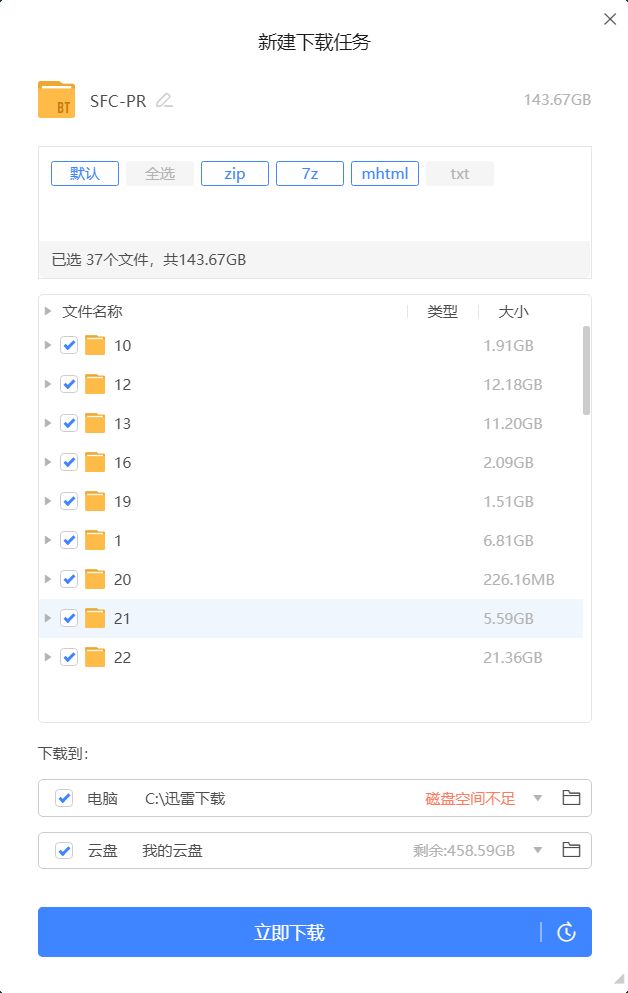Expand folder 22 tree arrow
The width and height of the screenshot is (628, 993).
(47, 657)
